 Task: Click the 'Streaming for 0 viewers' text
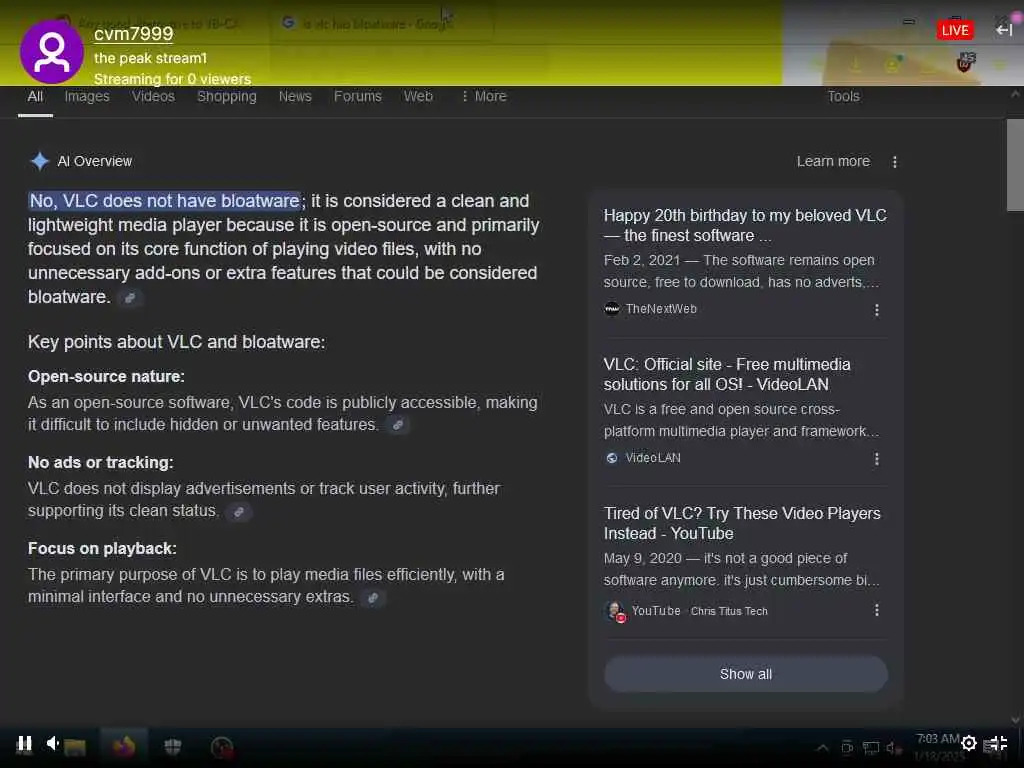tap(172, 79)
